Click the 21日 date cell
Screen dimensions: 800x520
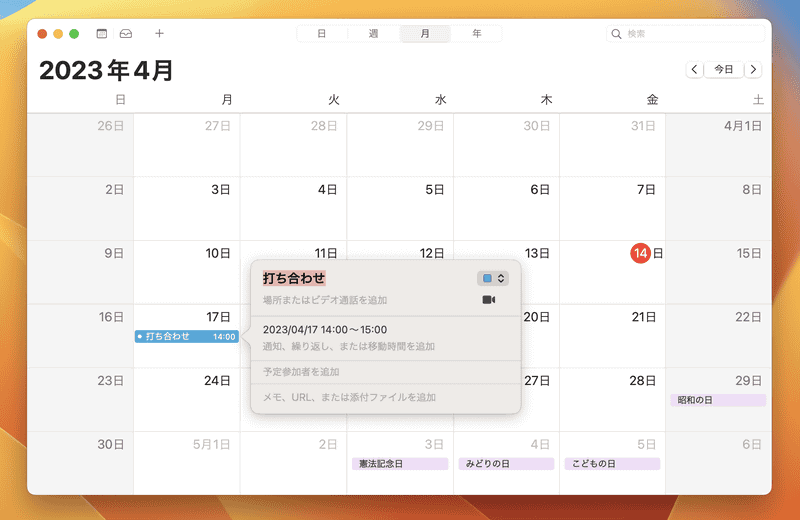tap(612, 336)
